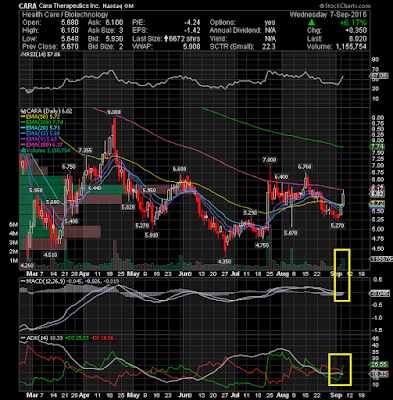The image size is (393, 400).
Task: Click the 9.000 price peak label
Action: [114, 113]
